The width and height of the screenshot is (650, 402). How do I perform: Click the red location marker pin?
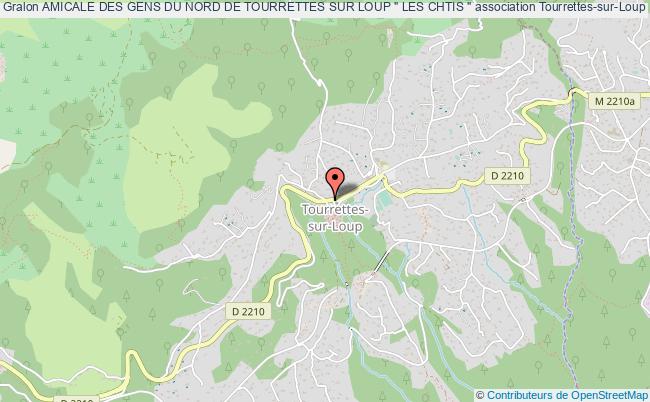[x=335, y=183]
